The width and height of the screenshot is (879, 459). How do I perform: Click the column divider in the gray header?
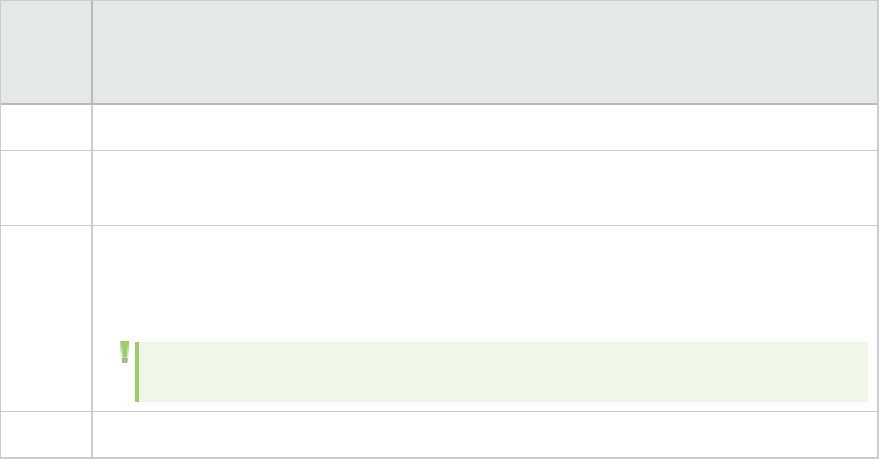(x=91, y=52)
